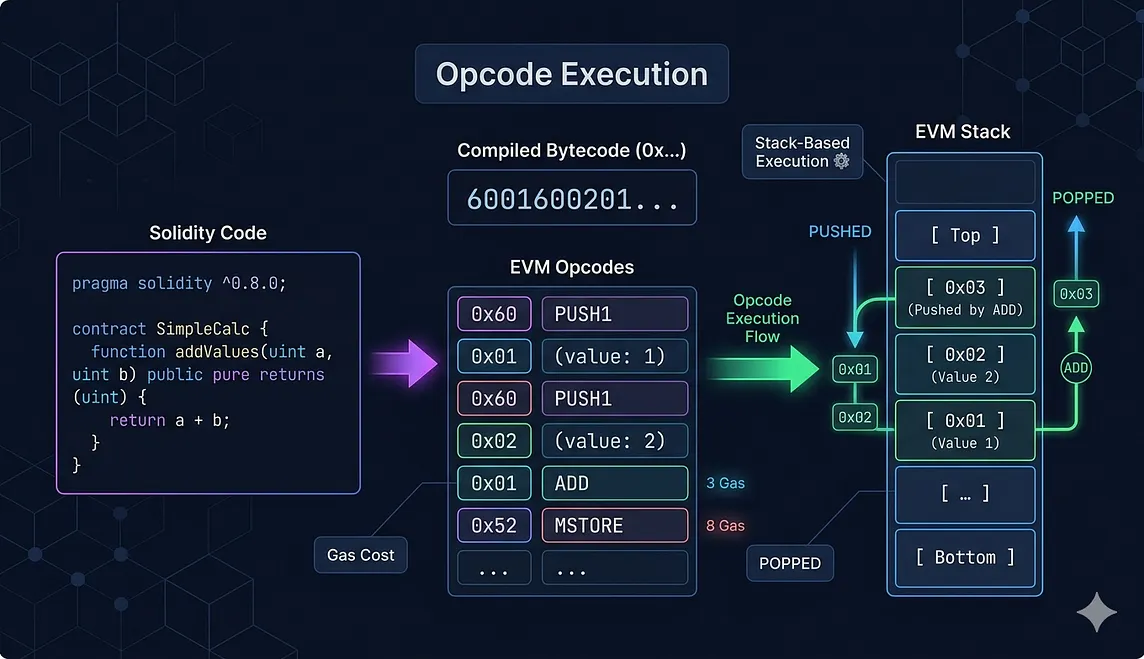Click the Opcode Execution title box
Screen dimensions: 1144x659
point(571,74)
